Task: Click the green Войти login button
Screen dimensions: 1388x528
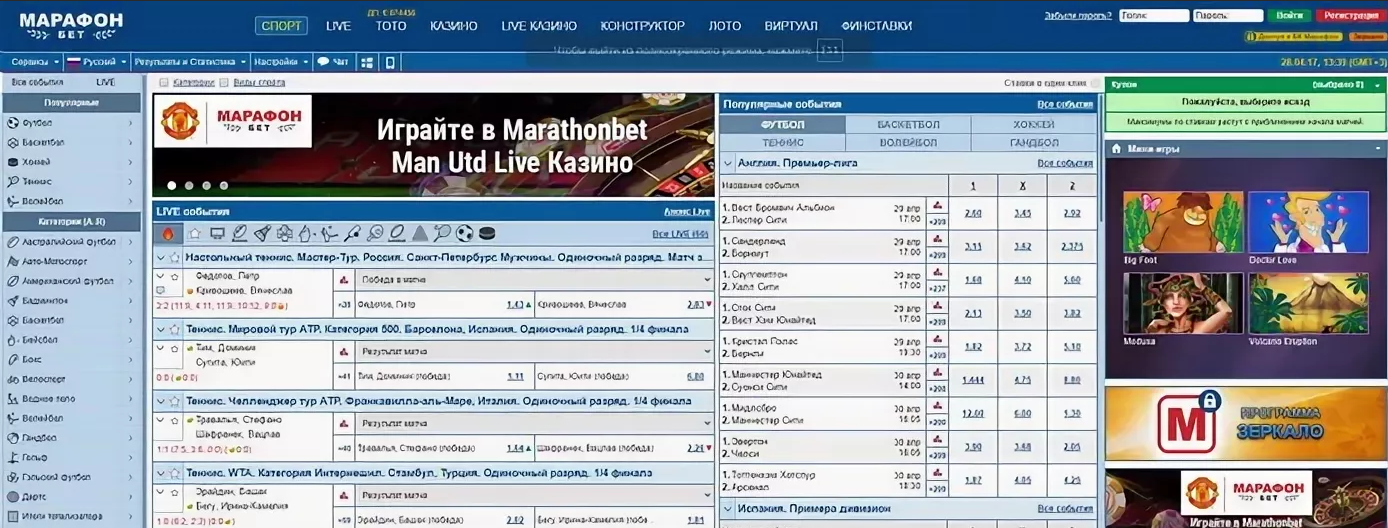Action: (x=1290, y=16)
